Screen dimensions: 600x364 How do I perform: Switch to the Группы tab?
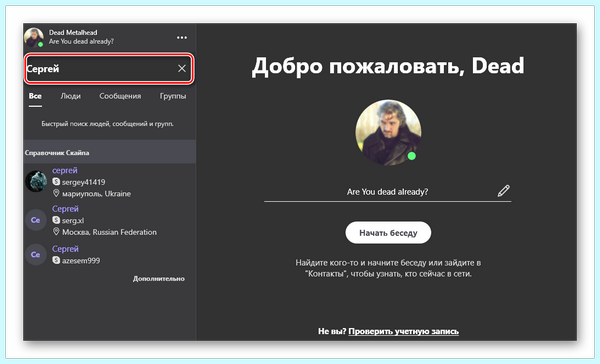tap(173, 96)
